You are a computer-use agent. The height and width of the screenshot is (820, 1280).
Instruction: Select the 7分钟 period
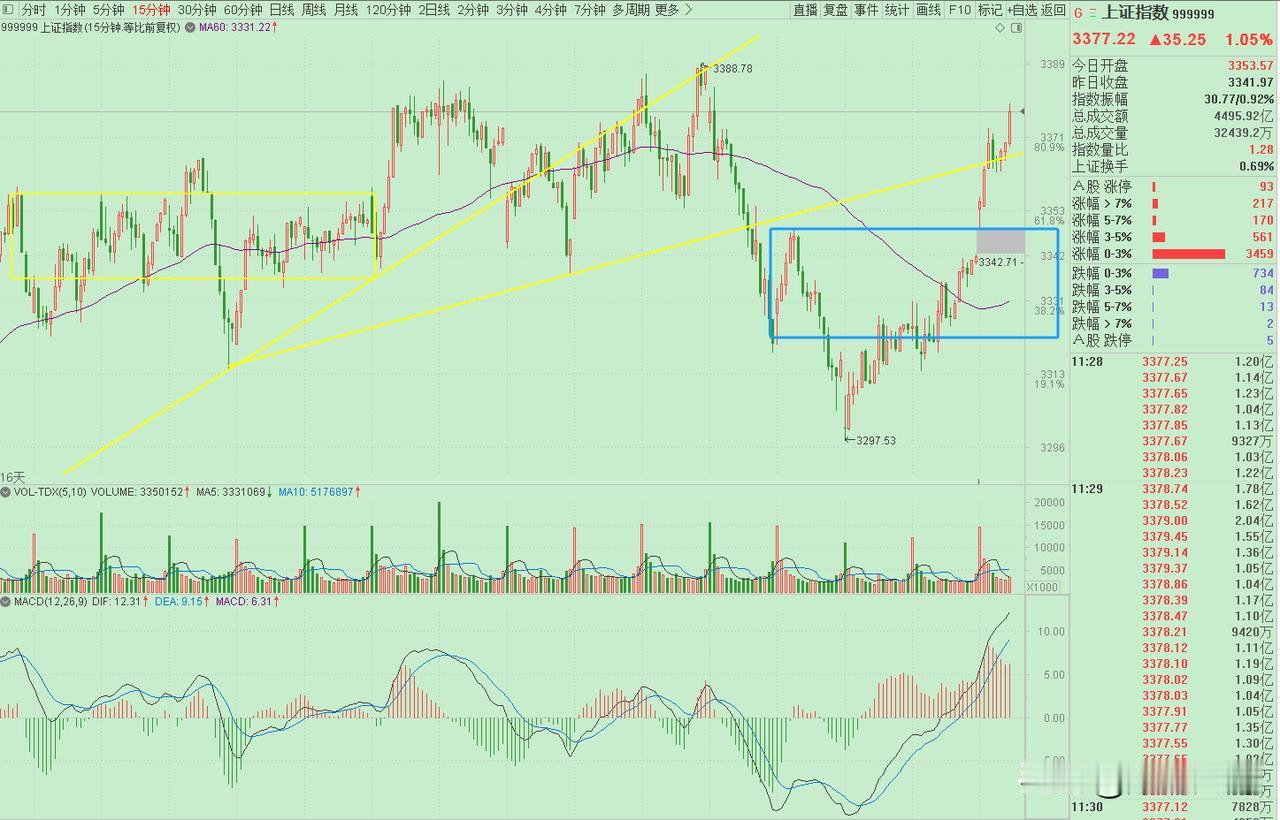[589, 10]
